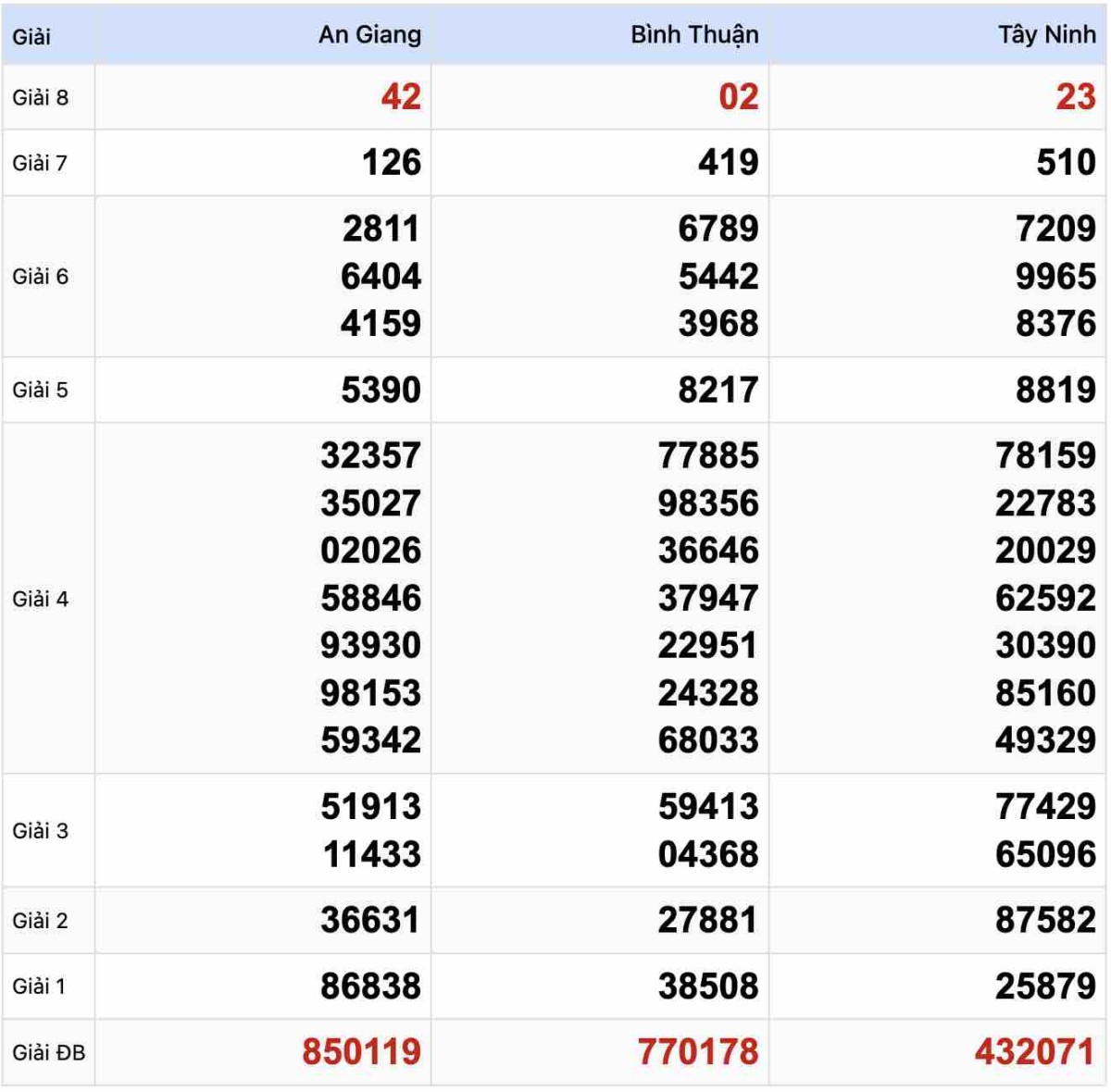Click the Giải 5 number 5390
The width and height of the screenshot is (1111, 1092).
[x=381, y=390]
